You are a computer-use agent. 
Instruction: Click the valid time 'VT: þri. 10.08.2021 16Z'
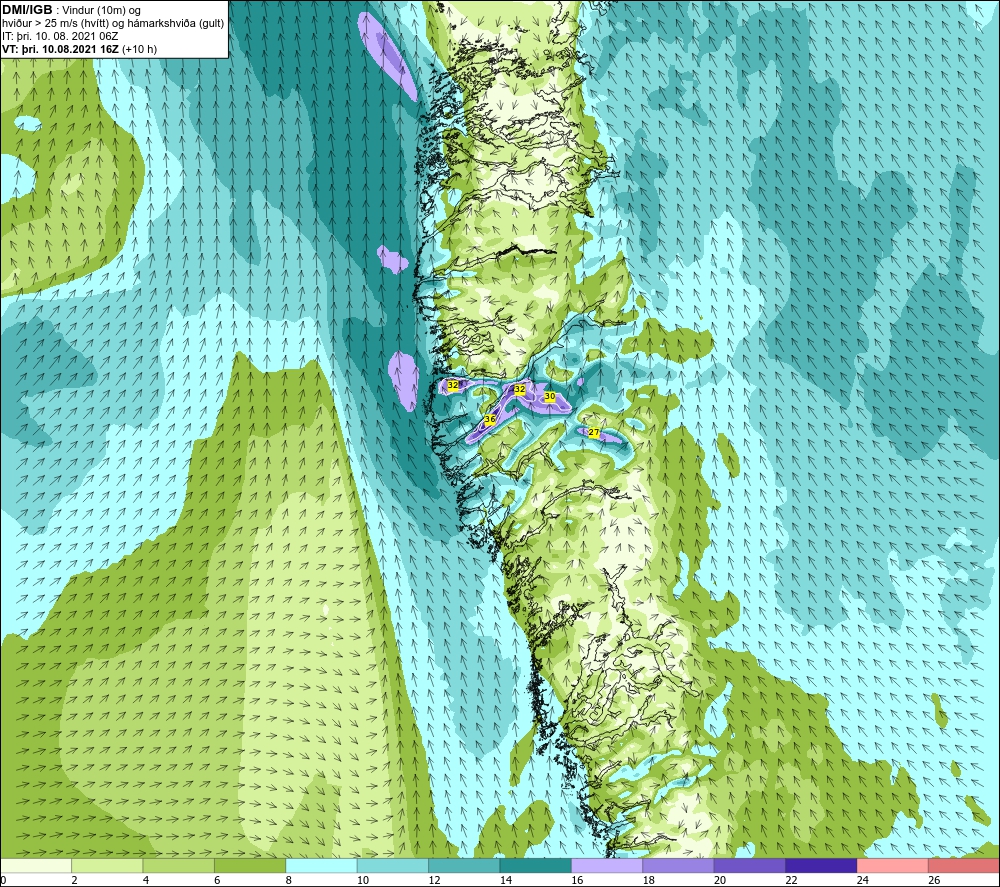pos(61,49)
